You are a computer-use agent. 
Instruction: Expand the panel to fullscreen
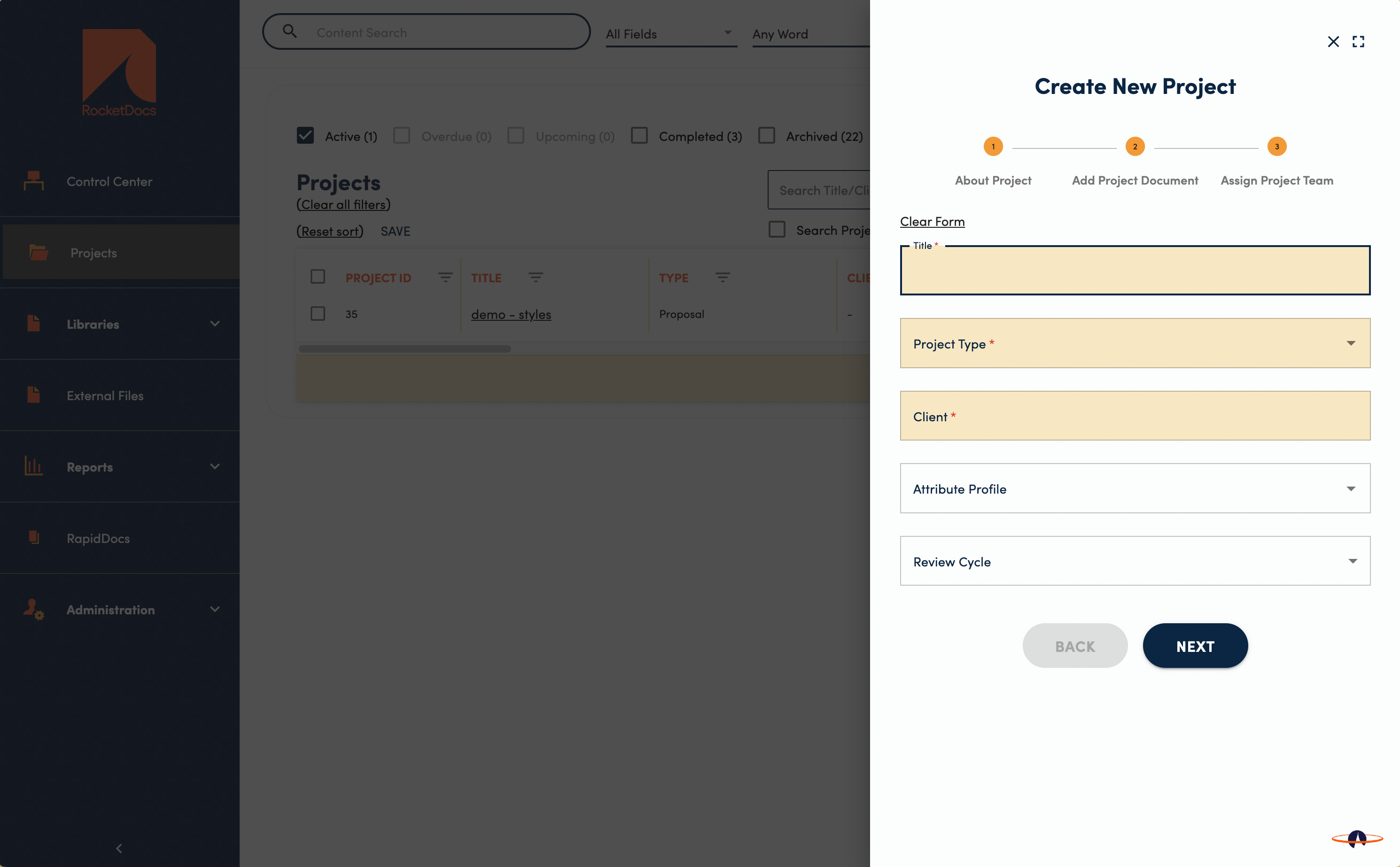tap(1358, 41)
